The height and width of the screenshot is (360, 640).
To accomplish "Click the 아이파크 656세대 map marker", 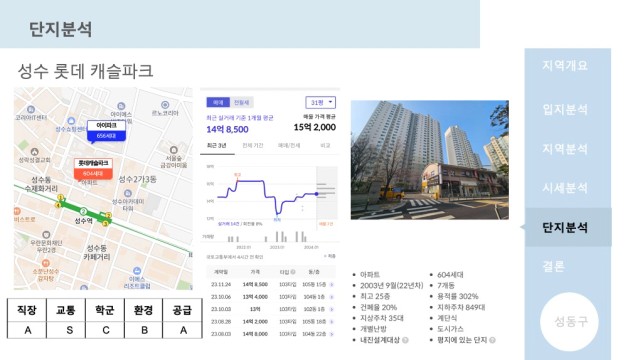I will [106, 131].
